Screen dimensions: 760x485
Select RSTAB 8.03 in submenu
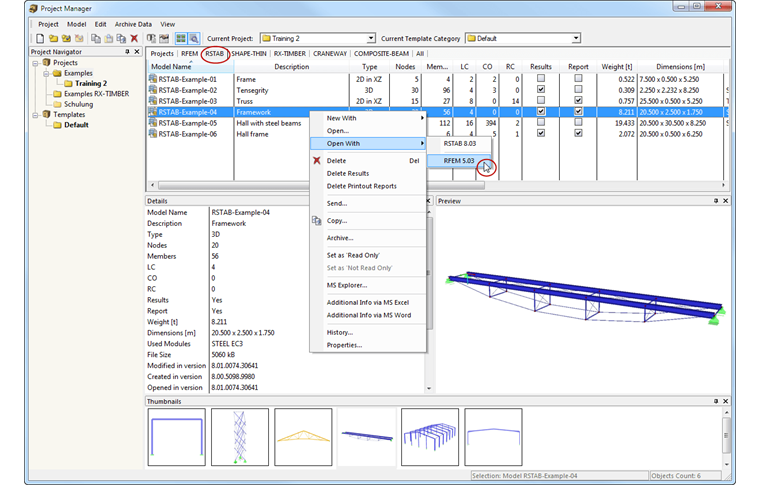(459, 143)
